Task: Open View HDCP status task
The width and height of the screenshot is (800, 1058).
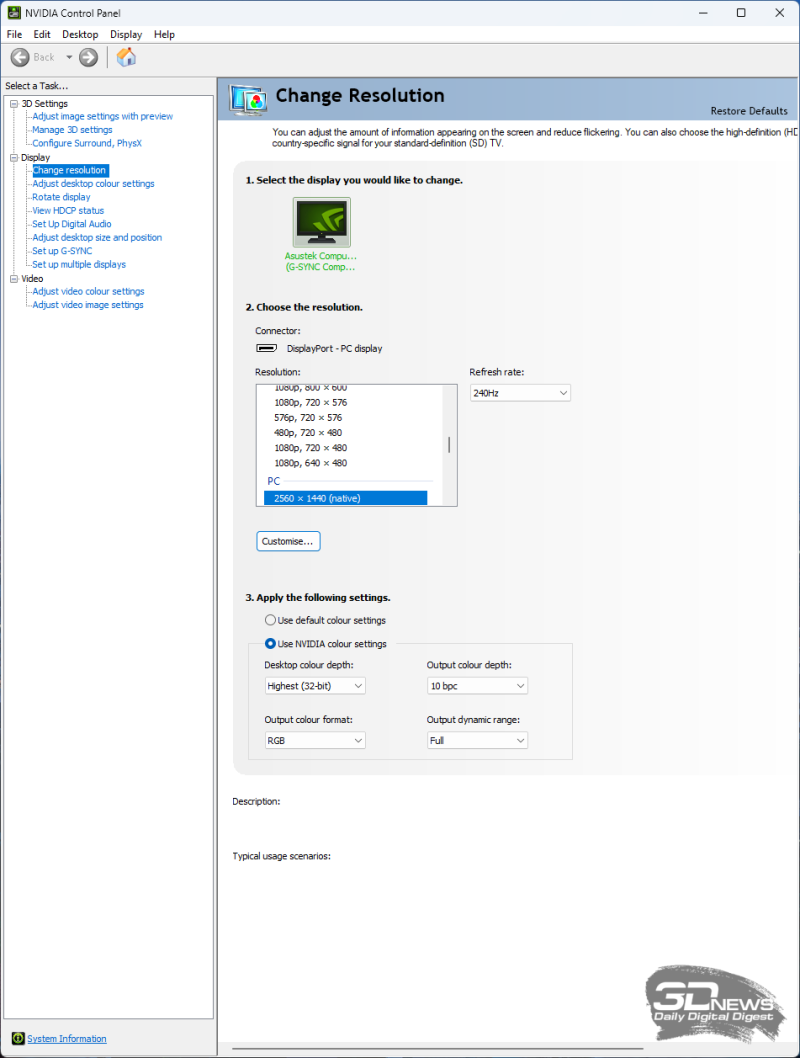Action: coord(68,211)
